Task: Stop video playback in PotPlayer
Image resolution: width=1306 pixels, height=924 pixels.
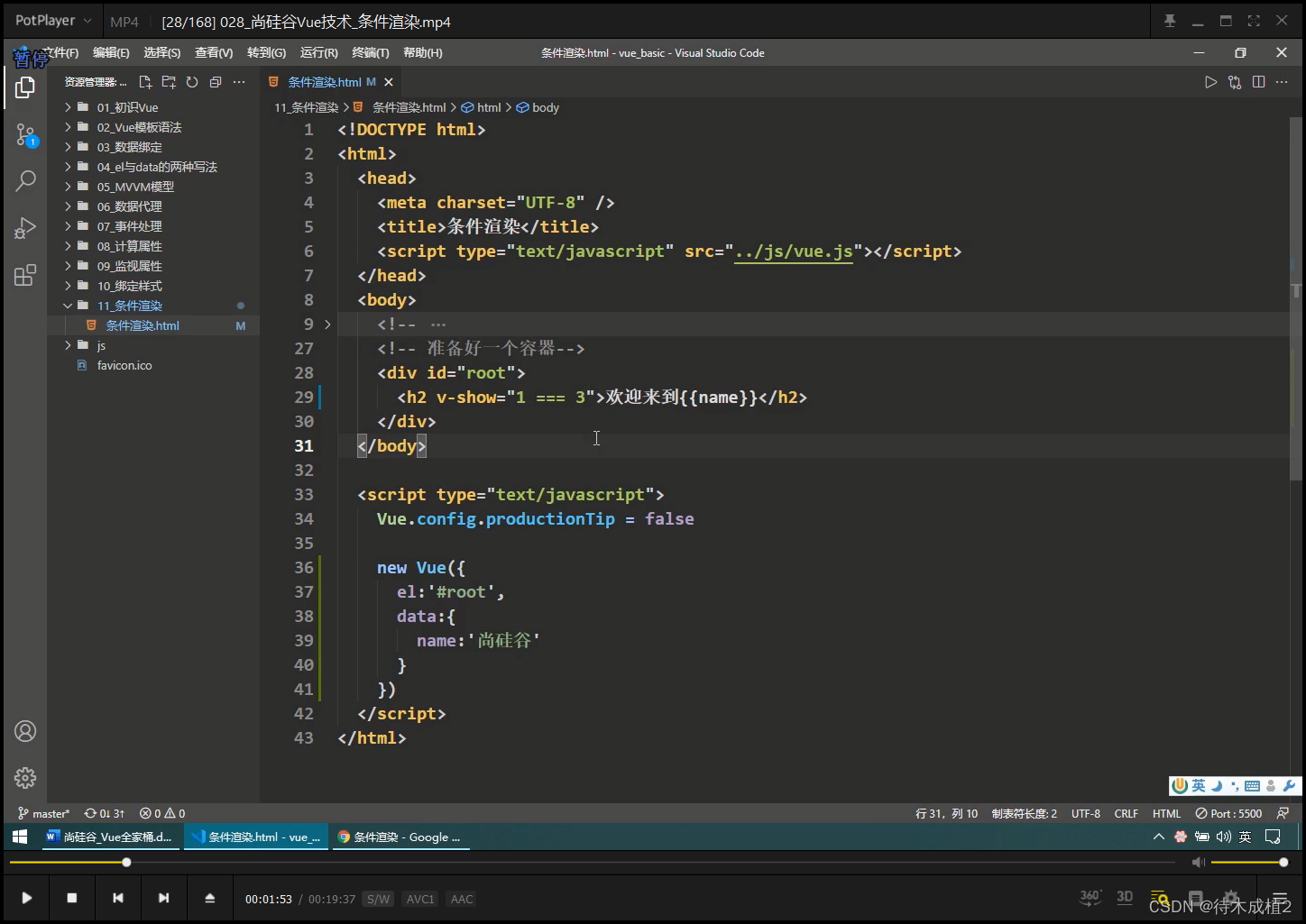Action: (x=72, y=898)
